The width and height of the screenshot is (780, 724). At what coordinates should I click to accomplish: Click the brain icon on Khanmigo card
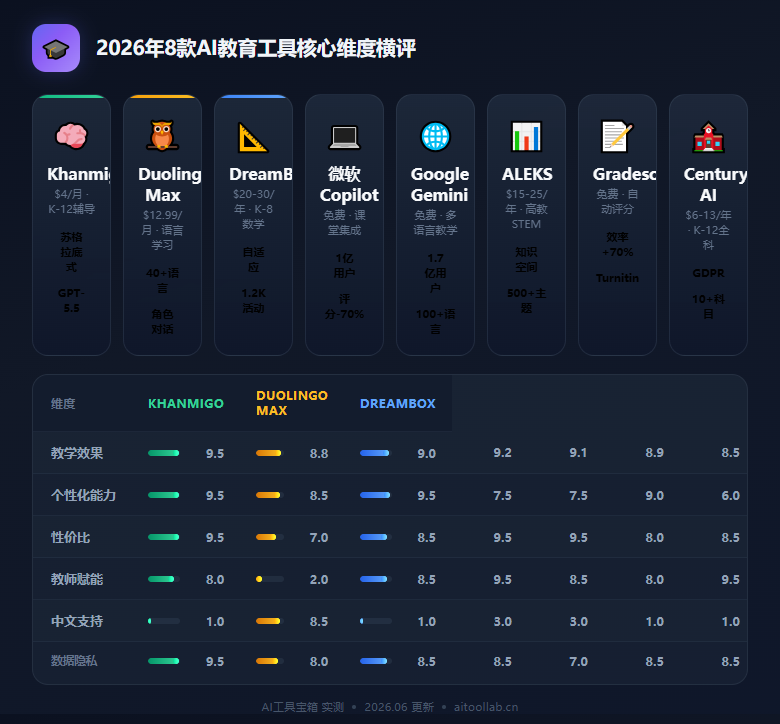[x=71, y=136]
